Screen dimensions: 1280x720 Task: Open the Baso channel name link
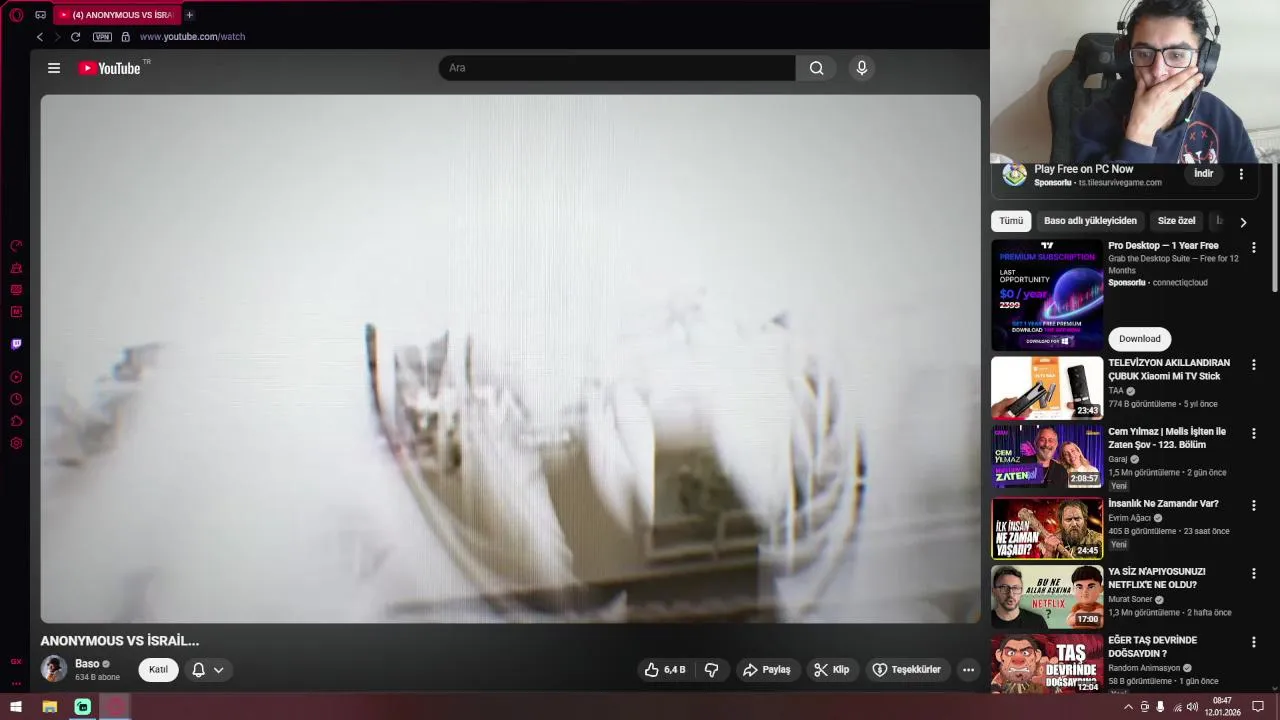click(87, 664)
